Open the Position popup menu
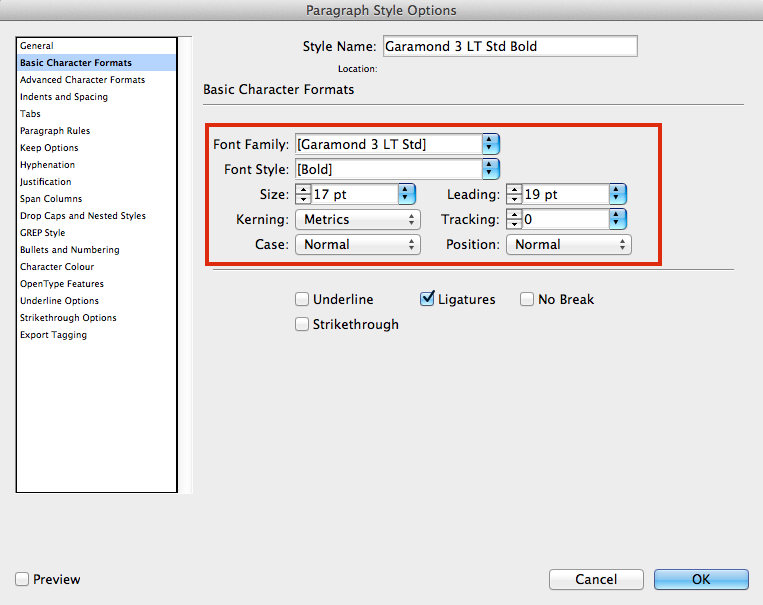The width and height of the screenshot is (763, 605). click(x=569, y=244)
